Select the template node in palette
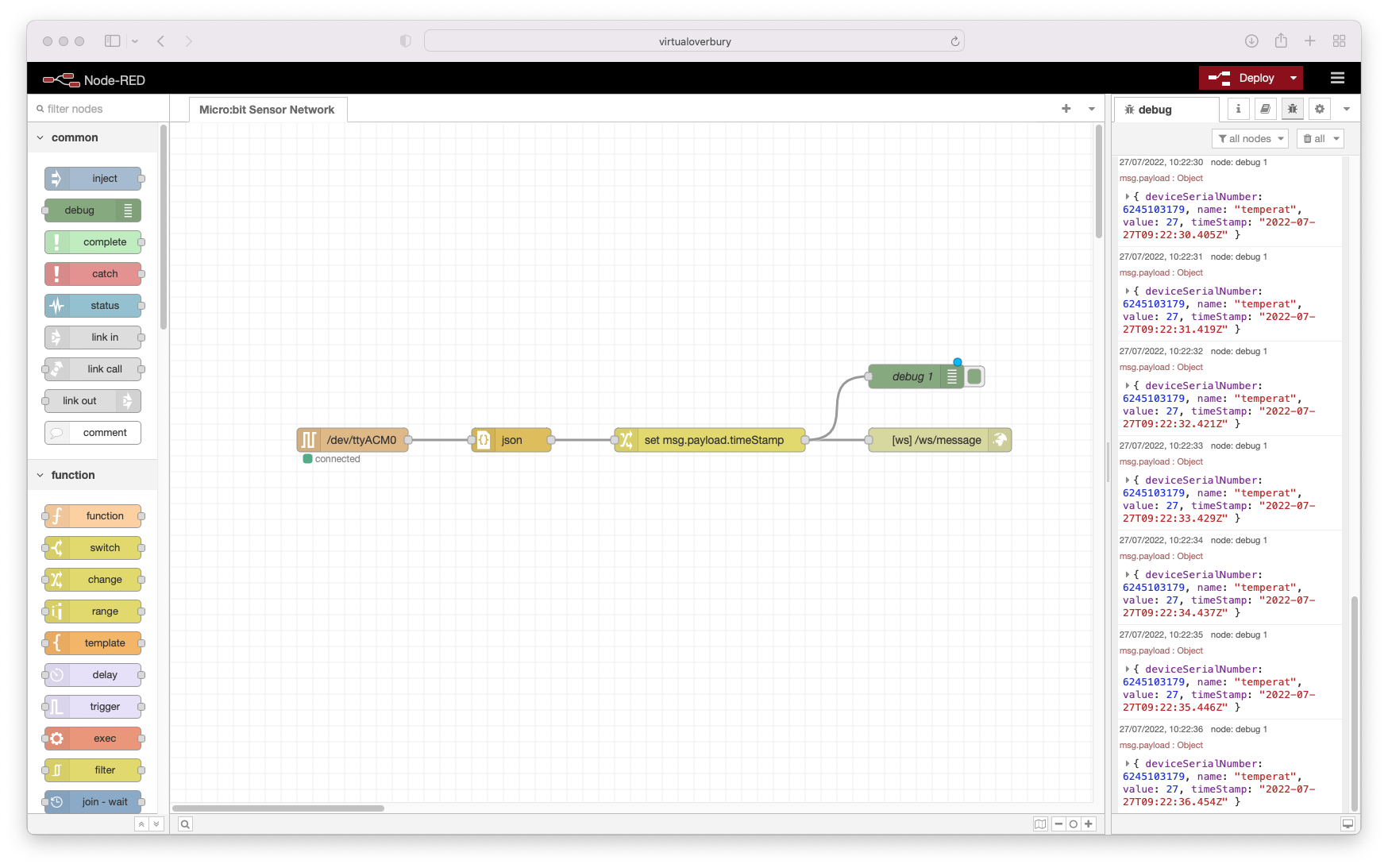 click(x=93, y=643)
